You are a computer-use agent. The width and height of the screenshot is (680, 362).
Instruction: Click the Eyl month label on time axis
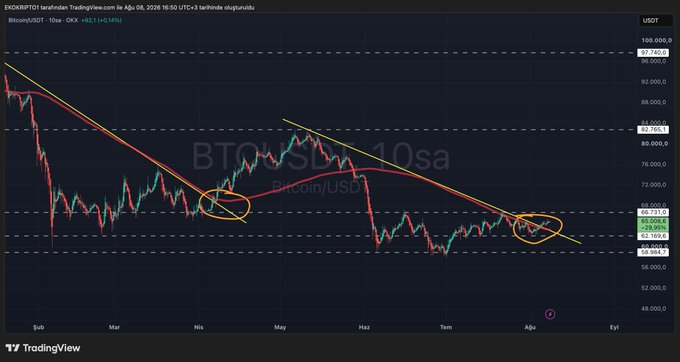coord(614,327)
